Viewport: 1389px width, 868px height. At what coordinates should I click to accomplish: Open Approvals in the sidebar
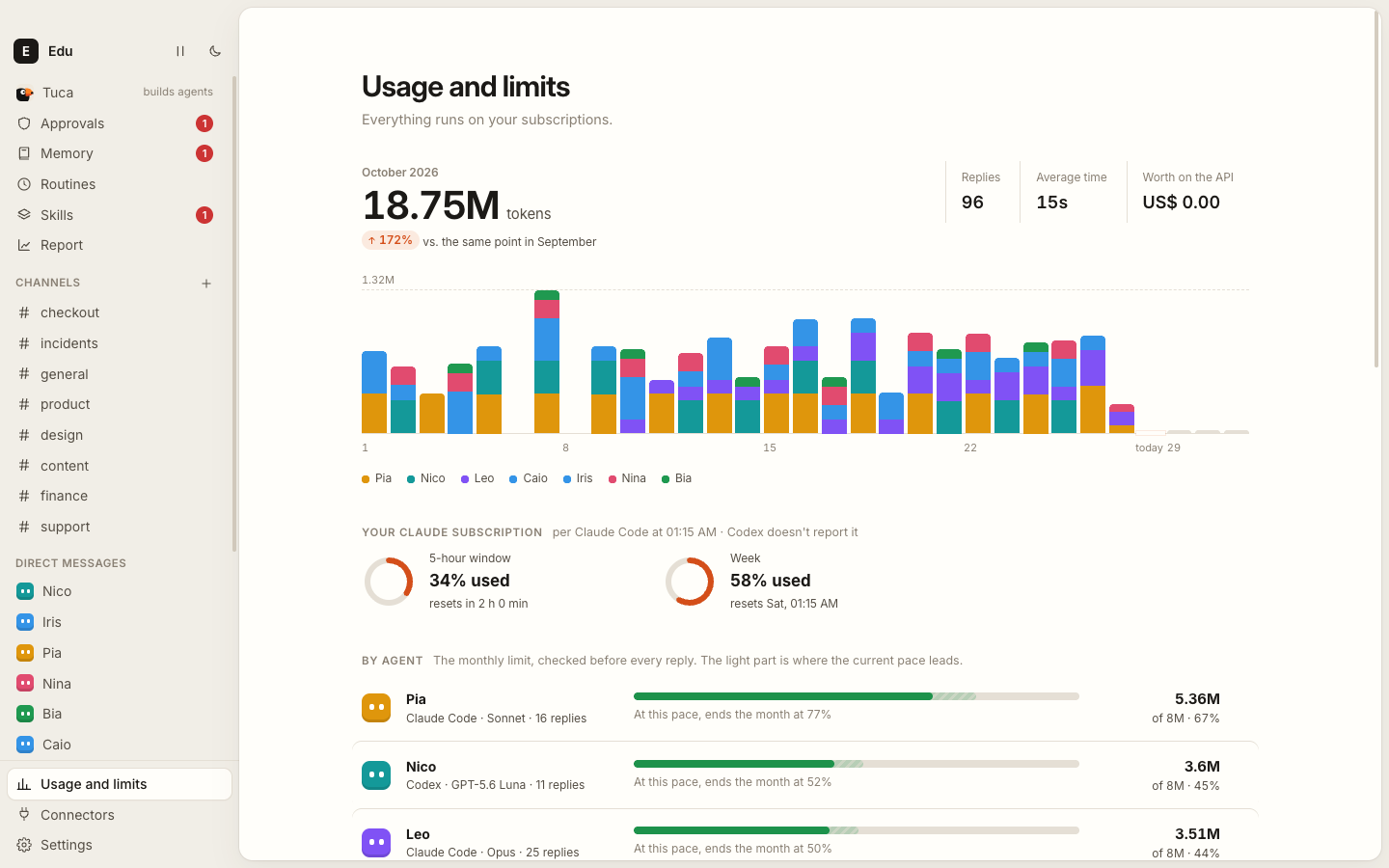point(116,123)
